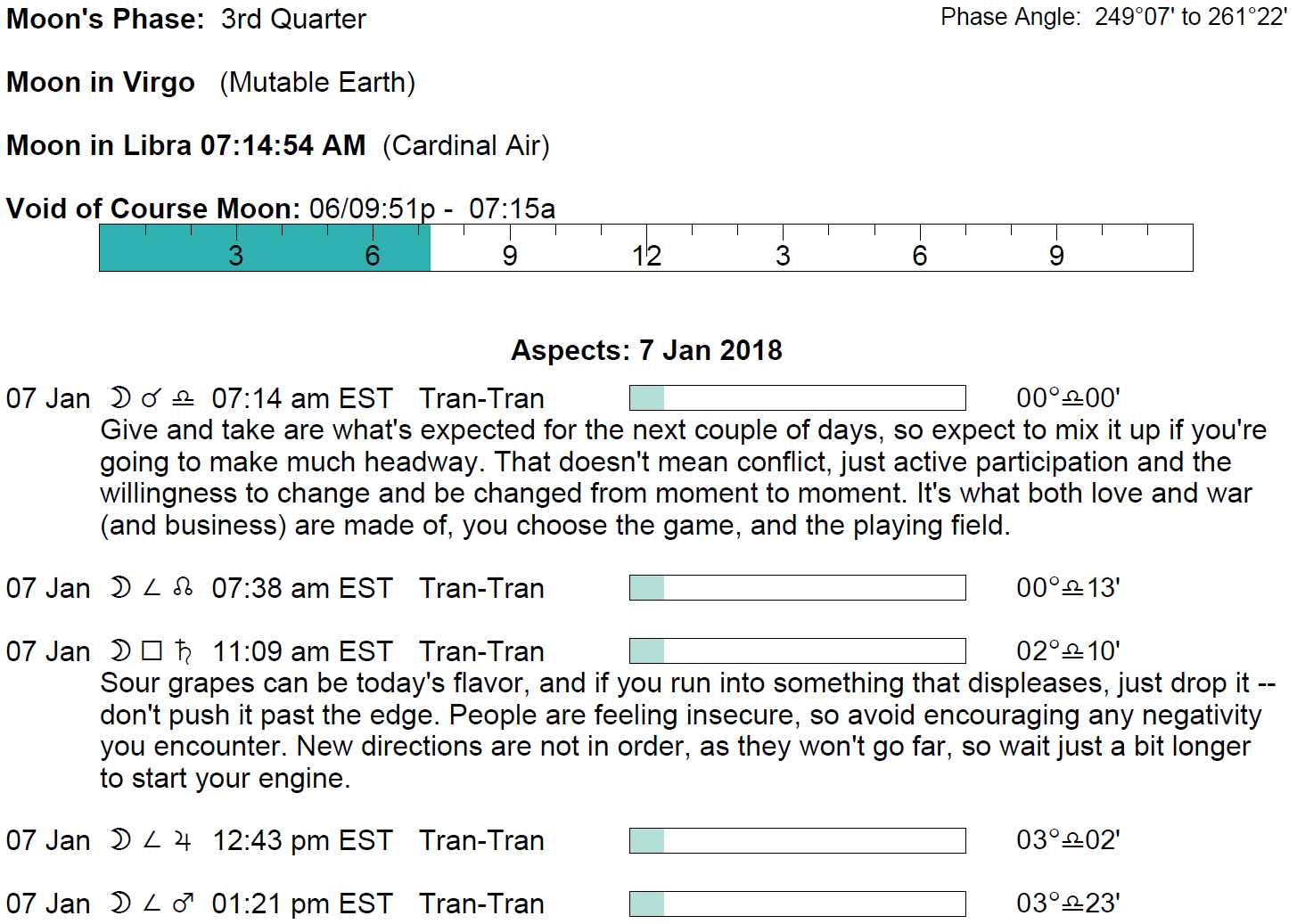Screen dimensions: 1297x924
Task: Click the Void of Course Moon label
Action: (x=153, y=209)
